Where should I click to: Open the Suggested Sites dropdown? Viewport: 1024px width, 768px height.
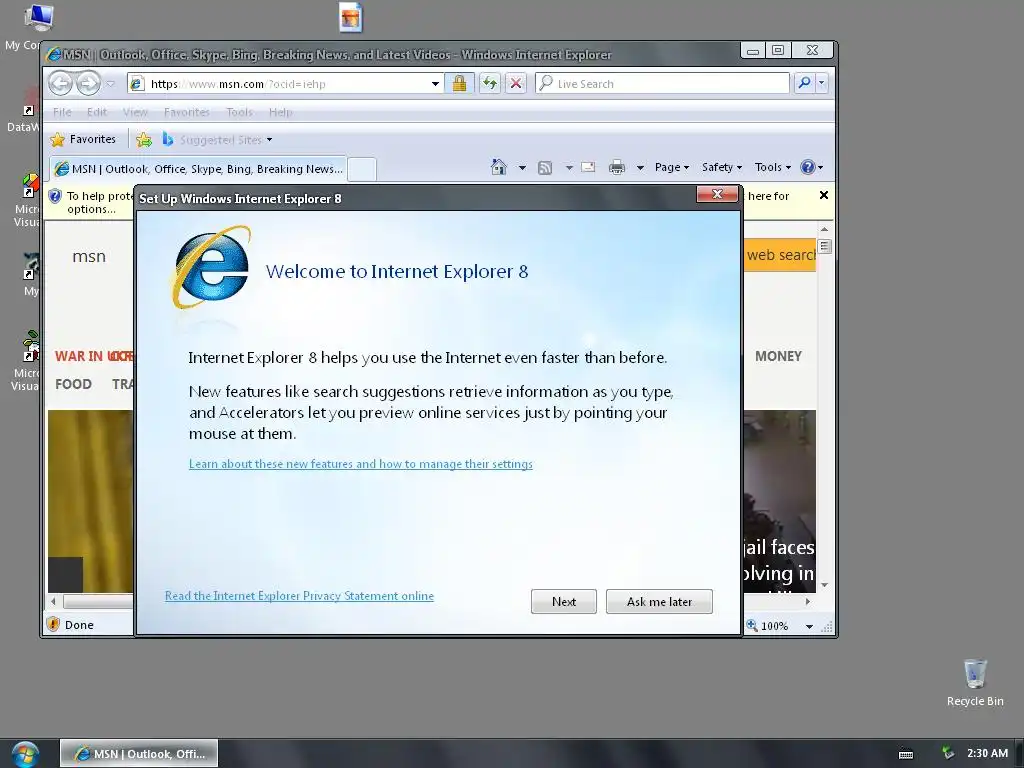click(x=217, y=140)
